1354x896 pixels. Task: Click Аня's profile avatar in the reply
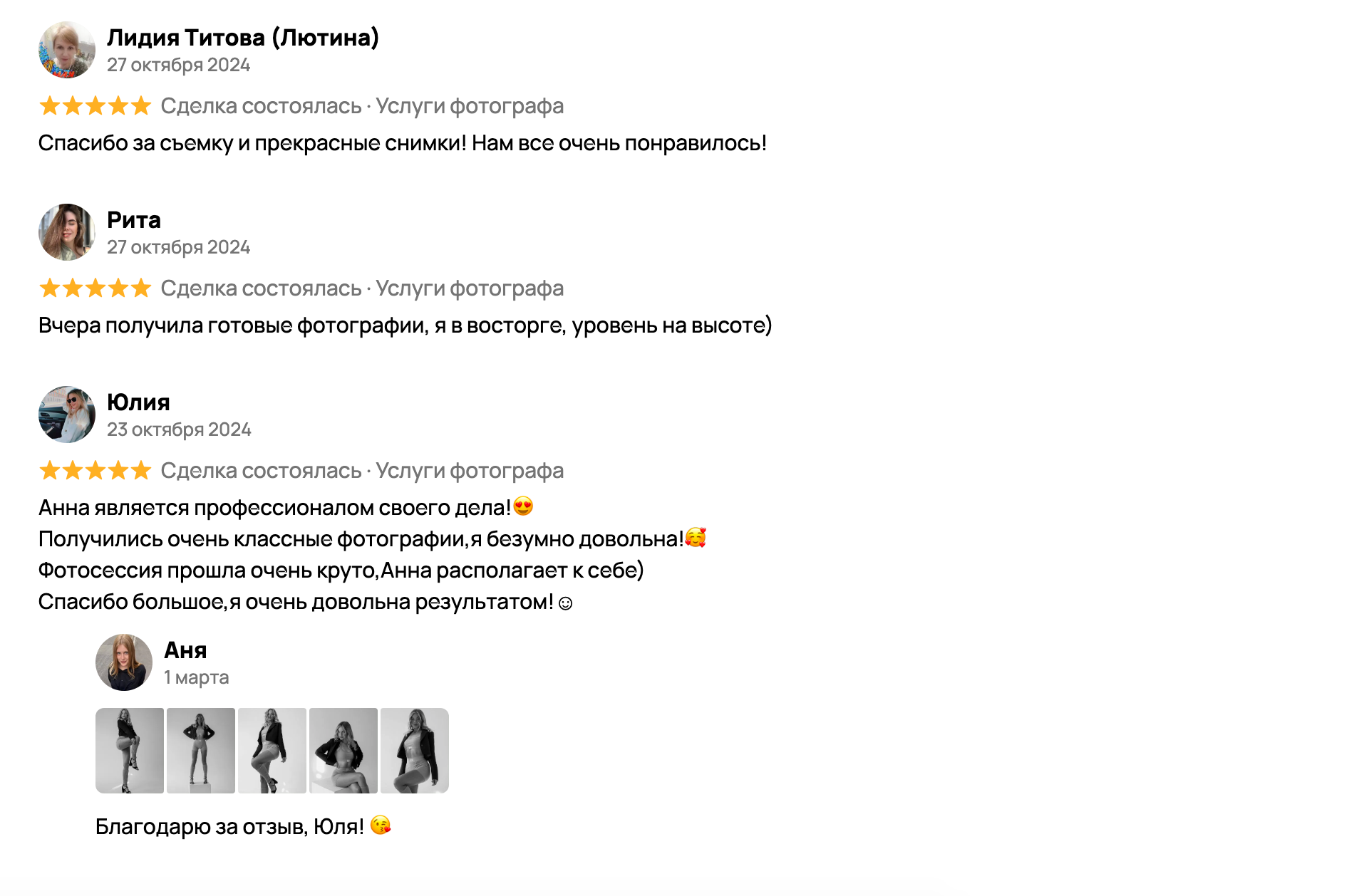(124, 662)
